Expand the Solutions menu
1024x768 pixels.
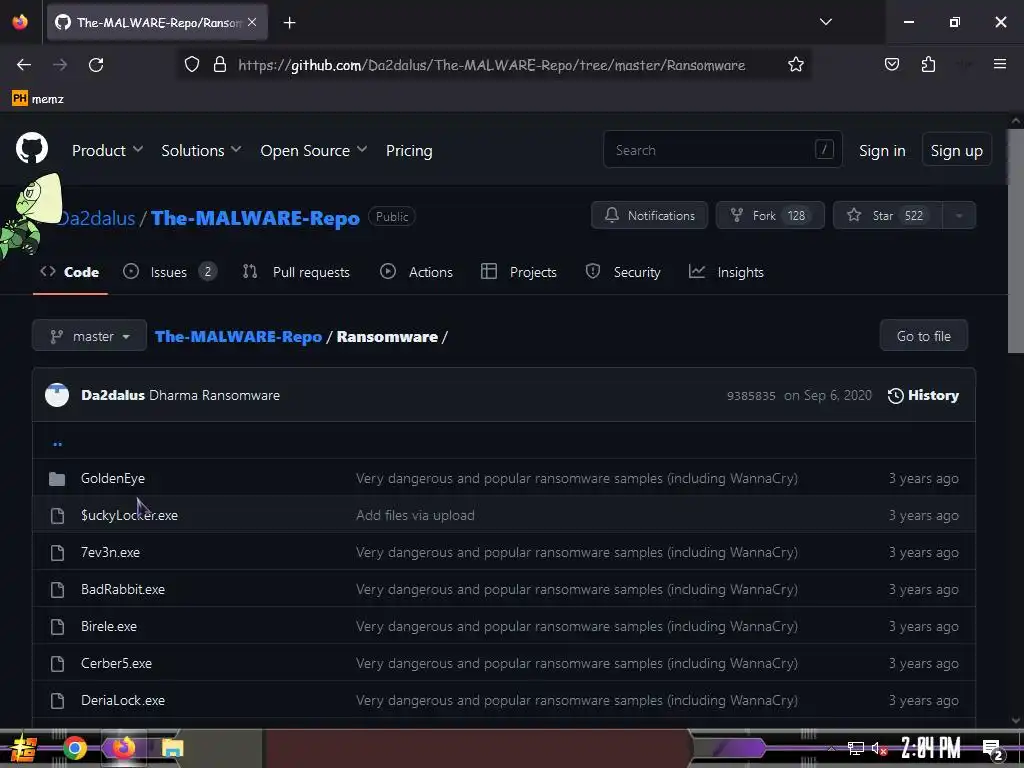(201, 150)
